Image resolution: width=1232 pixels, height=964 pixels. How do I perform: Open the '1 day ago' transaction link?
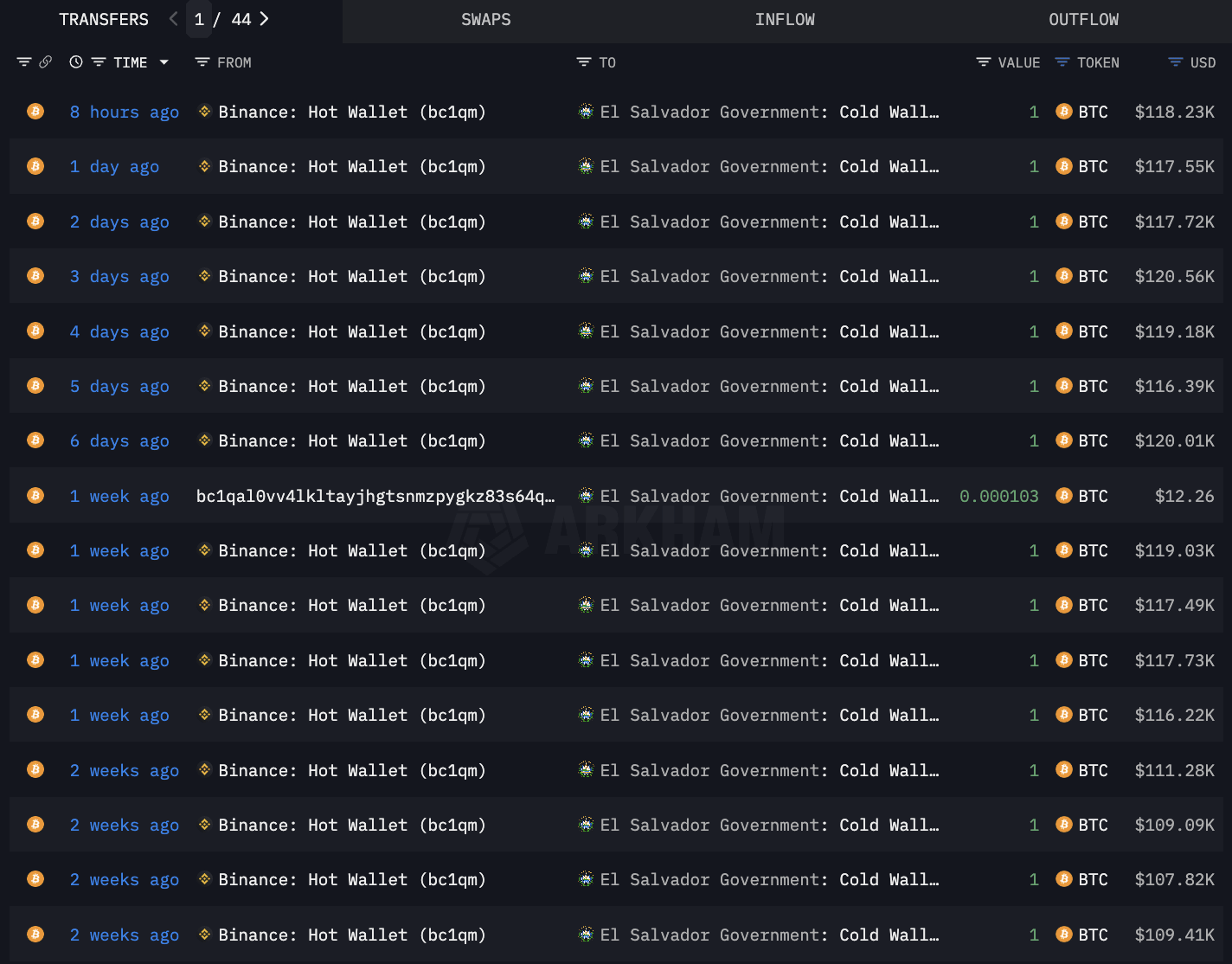coord(114,166)
